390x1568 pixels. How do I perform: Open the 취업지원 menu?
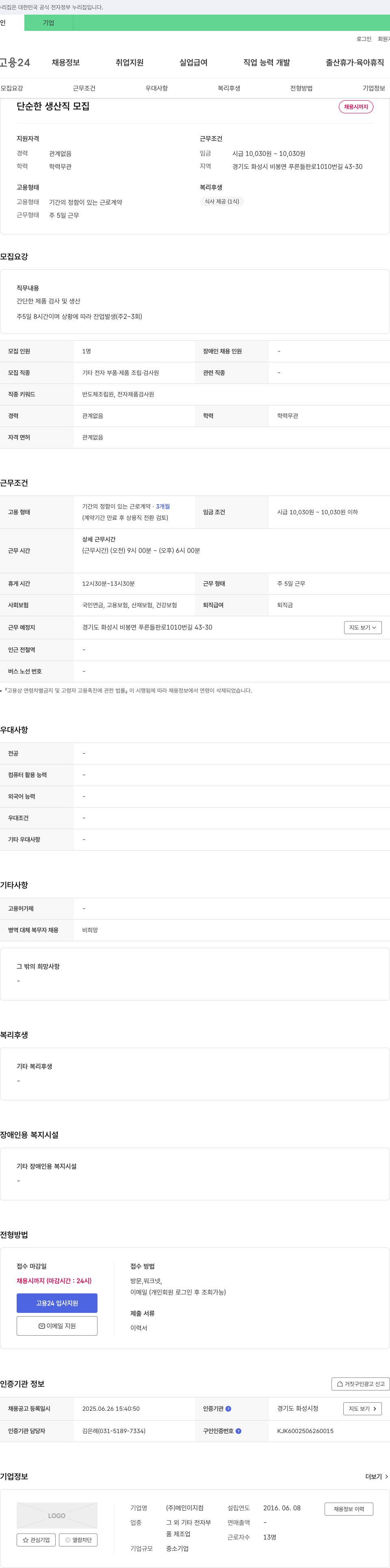click(130, 63)
